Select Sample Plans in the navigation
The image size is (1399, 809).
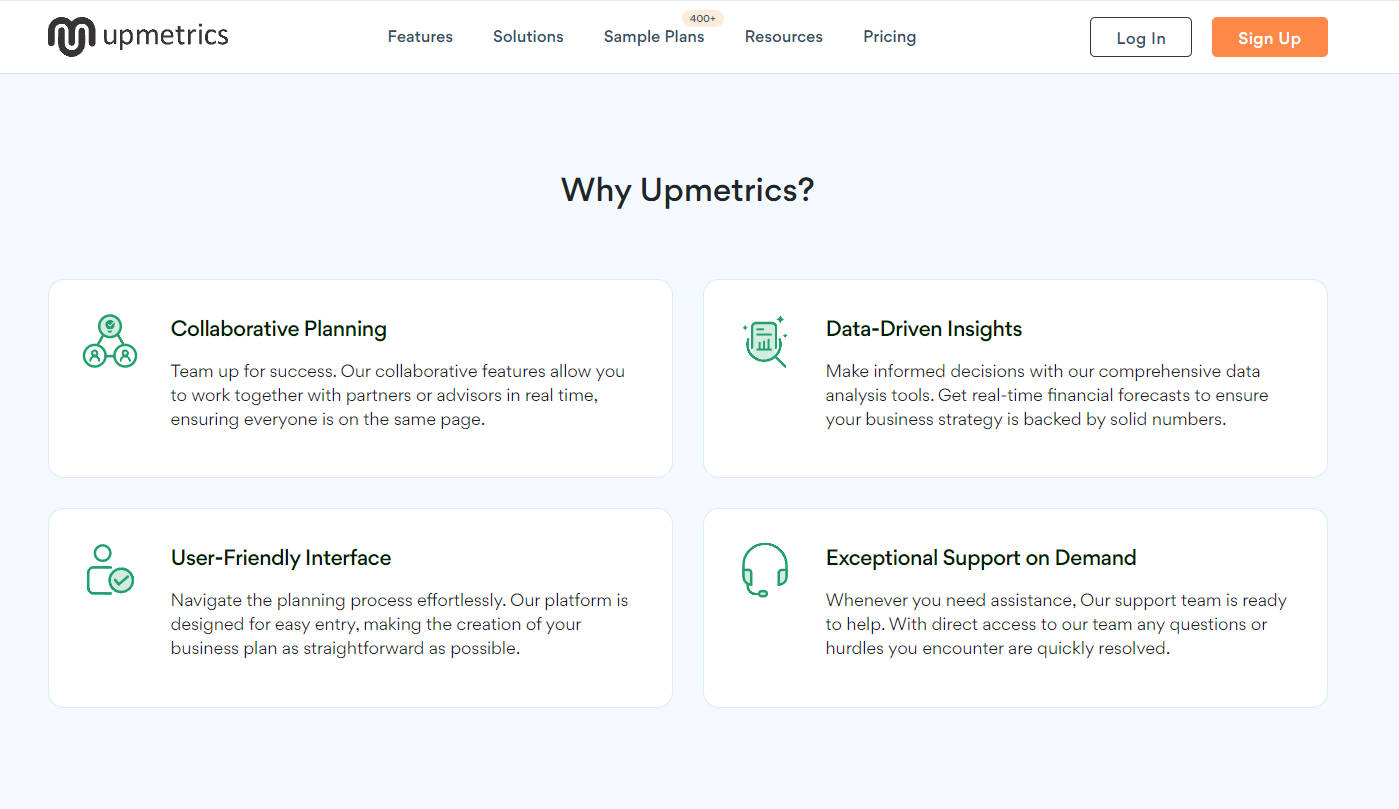coord(654,37)
